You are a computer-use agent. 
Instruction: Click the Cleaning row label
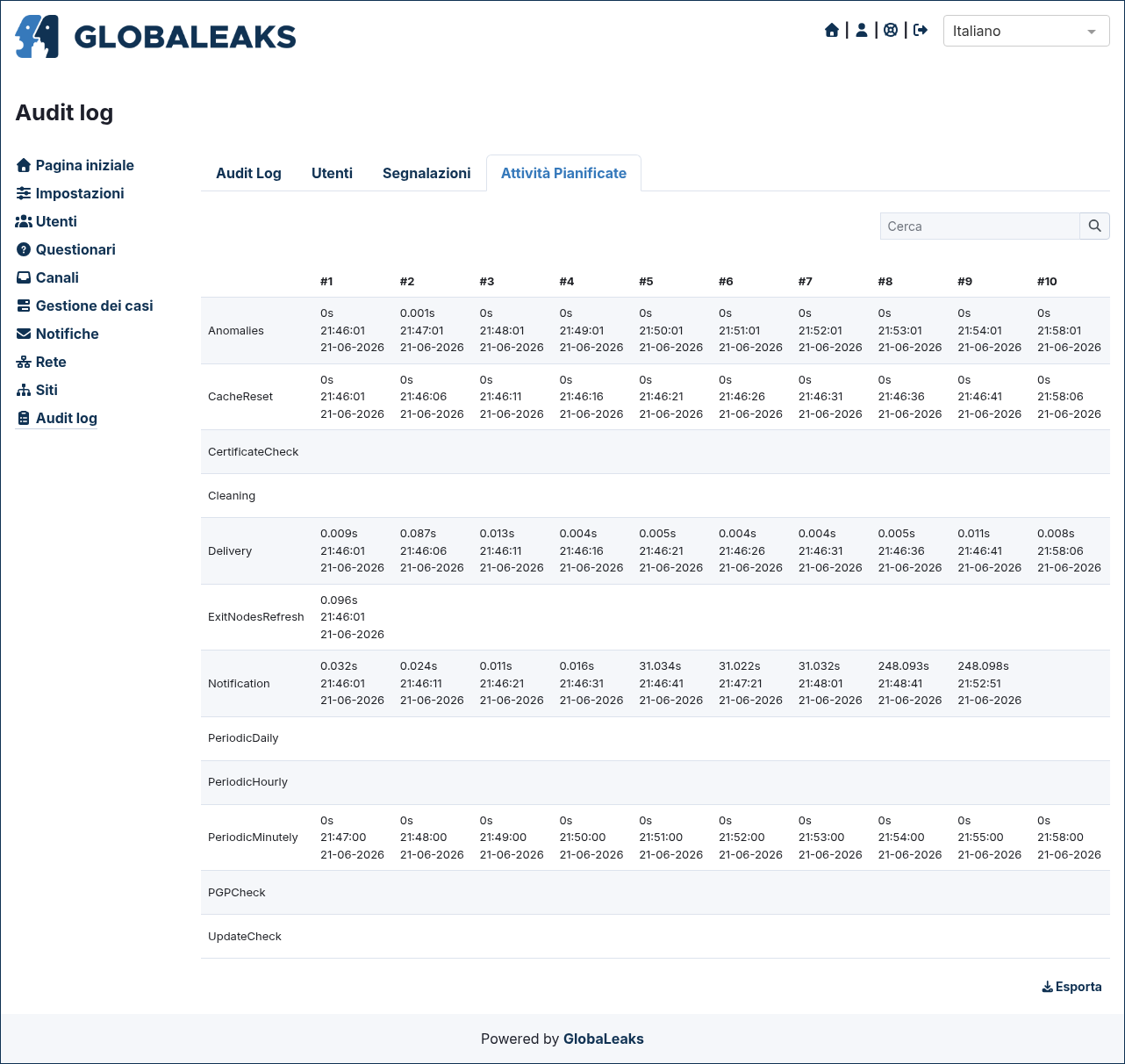[232, 496]
